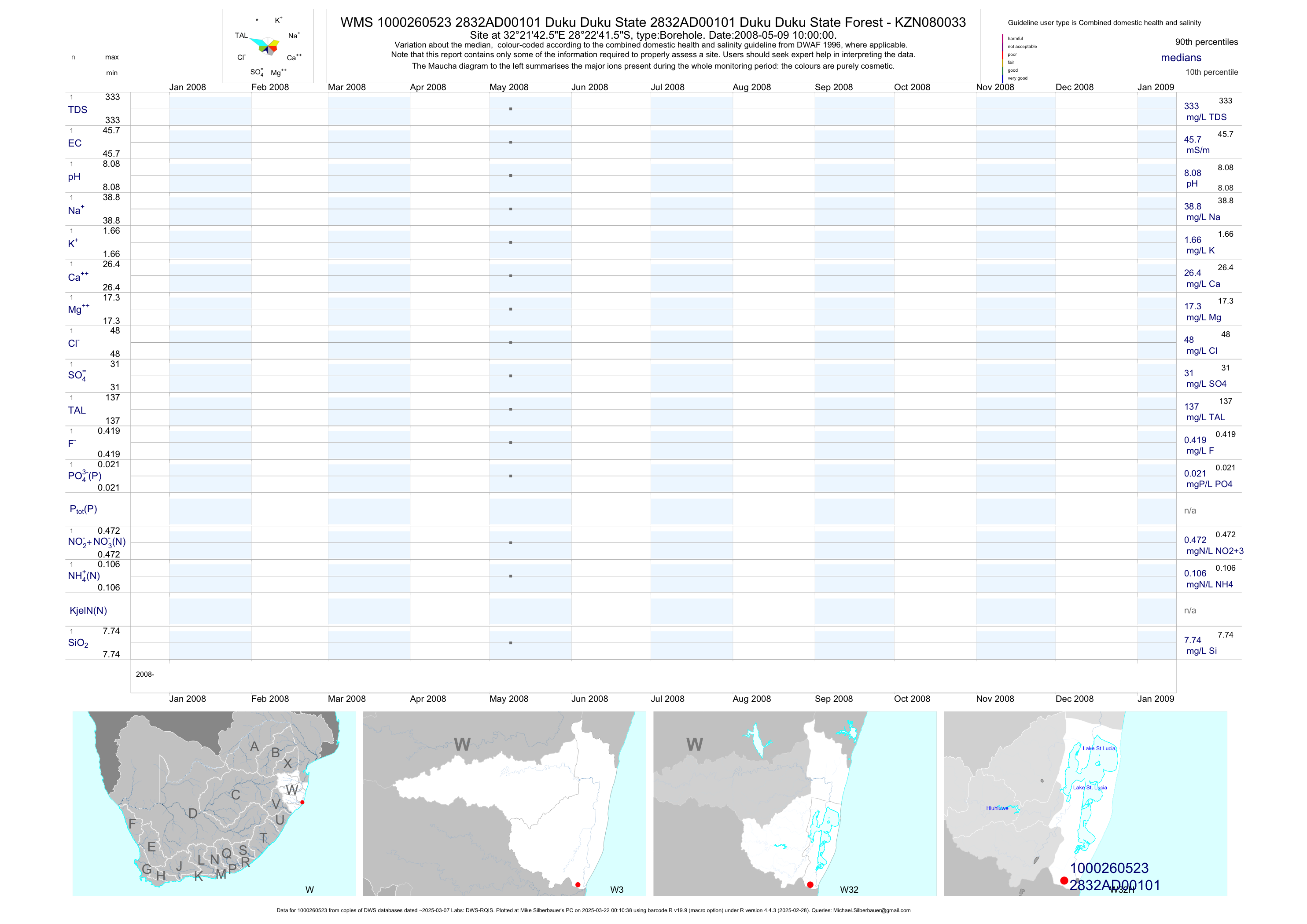Click the Michael.Silberbauer@gmail.com email in footer
This screenshot has height=924, width=1307.
(x=872, y=910)
